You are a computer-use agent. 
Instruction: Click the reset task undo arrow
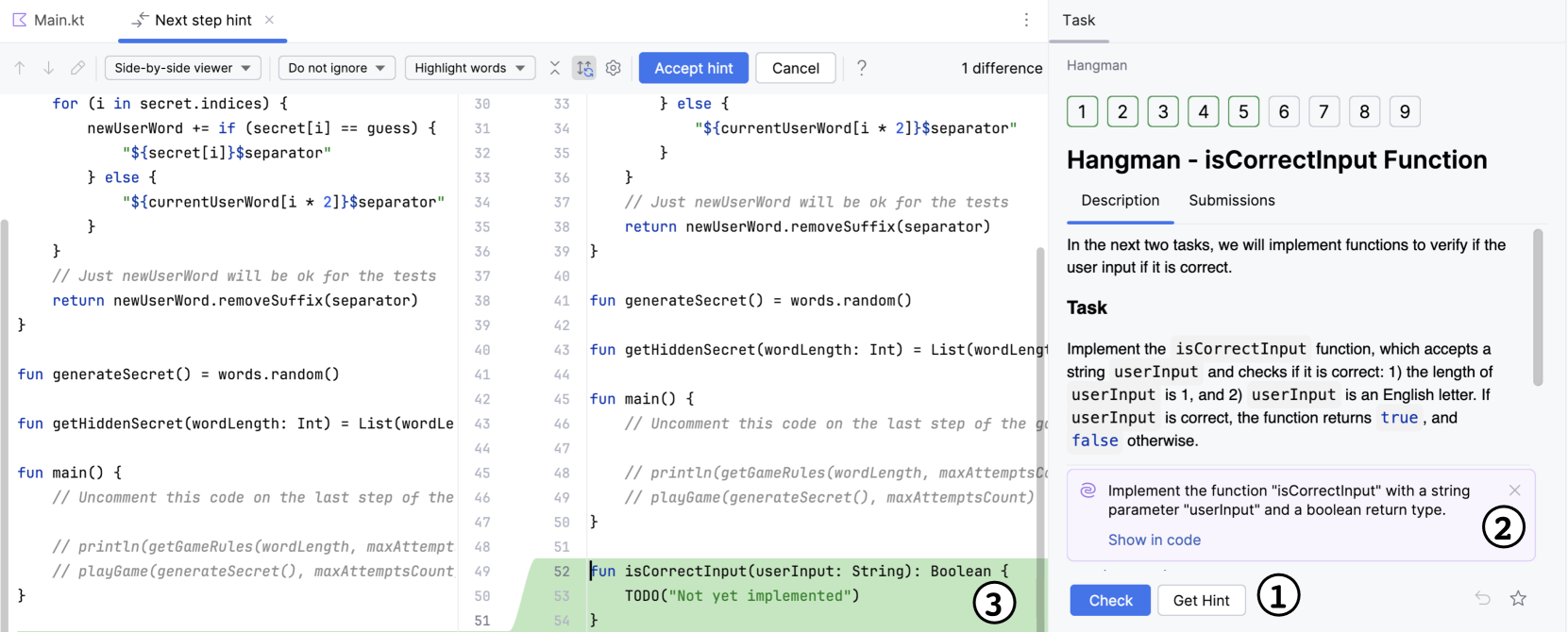coord(1482,599)
